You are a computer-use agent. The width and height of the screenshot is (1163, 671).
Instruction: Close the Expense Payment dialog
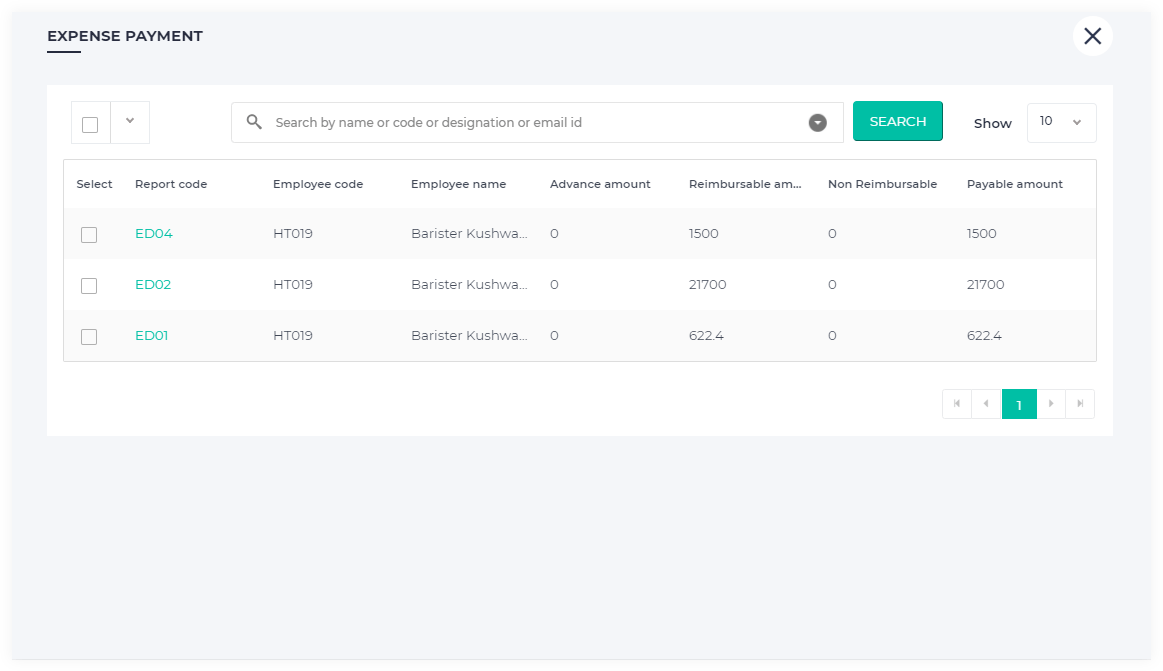pos(1092,36)
